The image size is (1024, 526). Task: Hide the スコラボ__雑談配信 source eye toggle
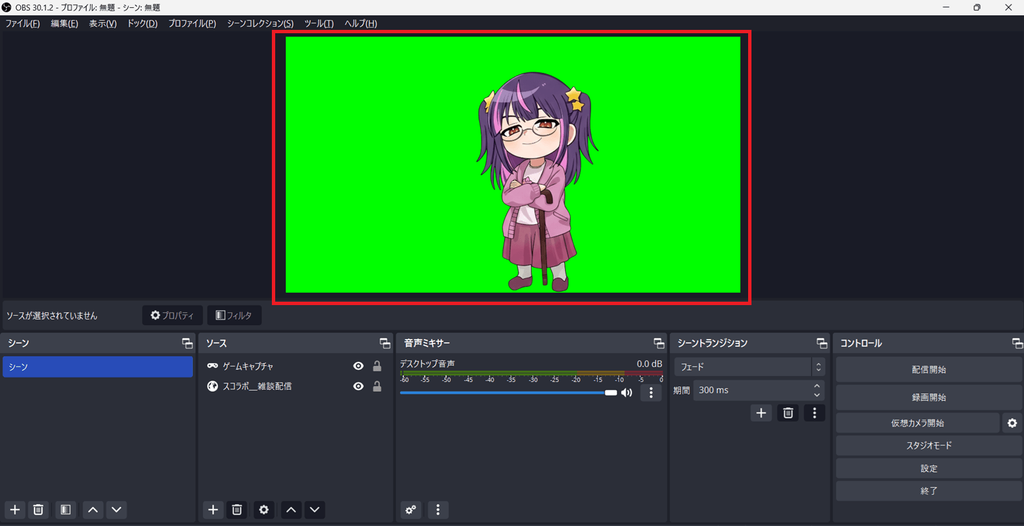(x=358, y=386)
